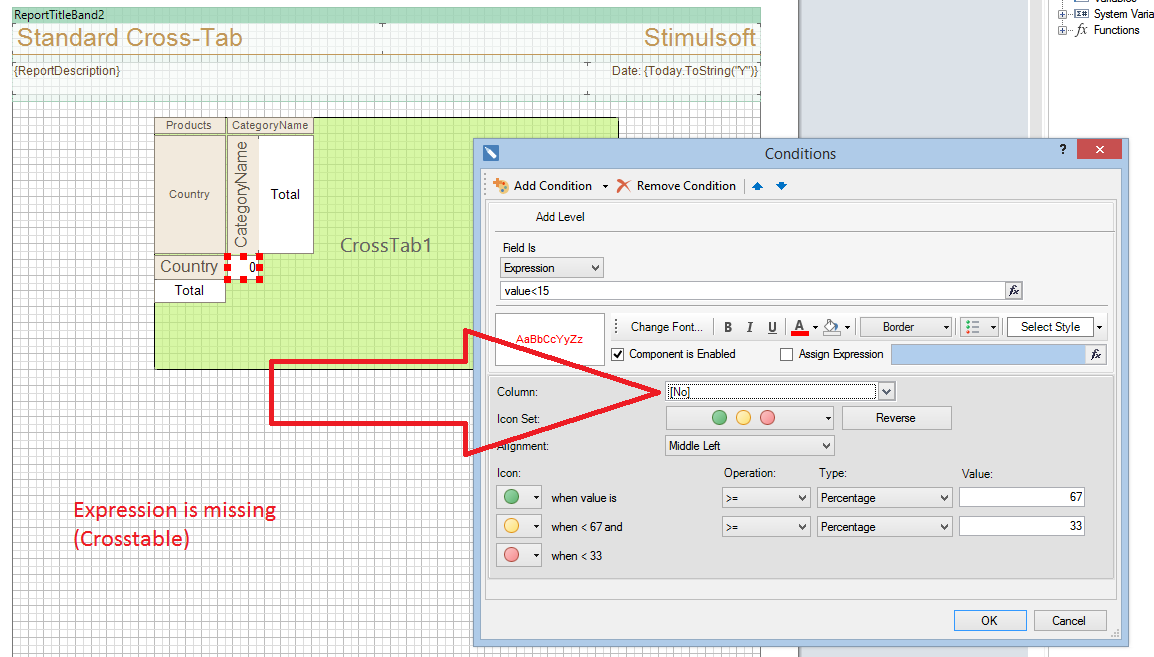Open Icon Set dropdown
Viewport: 1154px width, 657px height.
(x=749, y=418)
